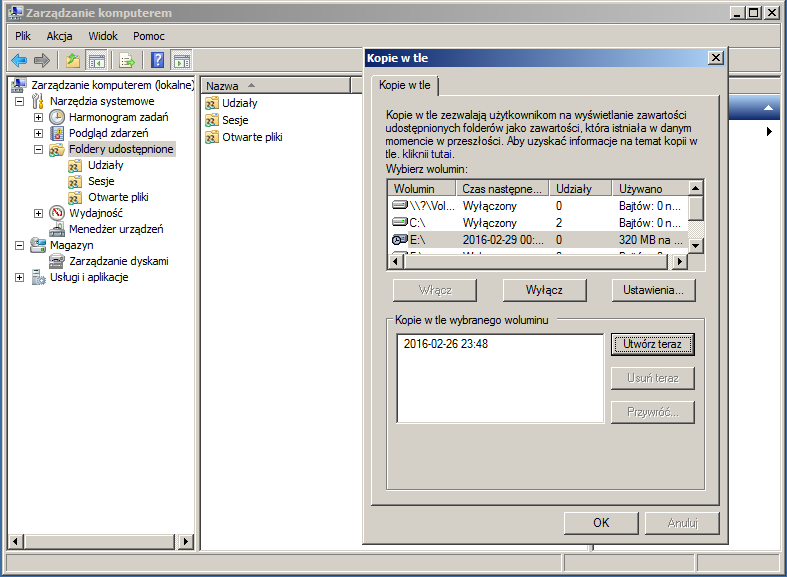The height and width of the screenshot is (577, 787).
Task: Click Otwarte pliki icon in center list
Action: 212,137
